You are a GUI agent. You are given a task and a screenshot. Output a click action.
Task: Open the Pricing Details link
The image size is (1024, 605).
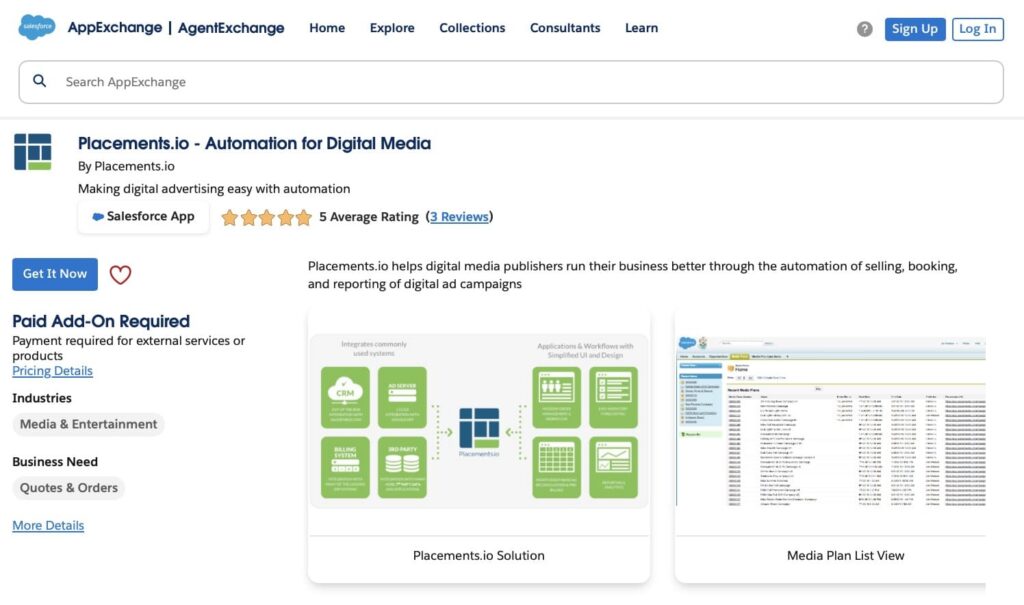click(52, 370)
